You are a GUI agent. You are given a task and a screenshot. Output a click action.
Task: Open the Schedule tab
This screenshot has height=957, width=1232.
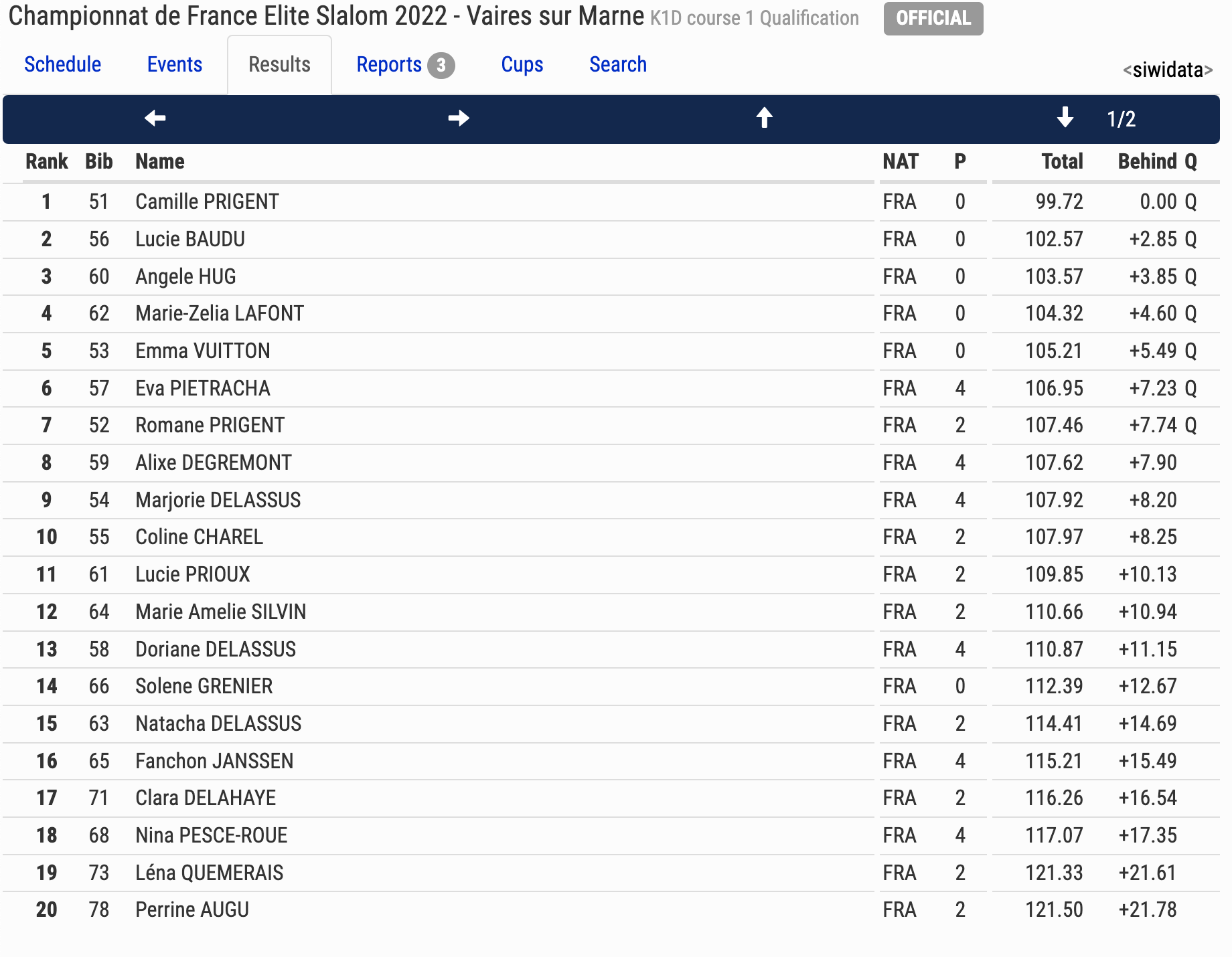63,64
